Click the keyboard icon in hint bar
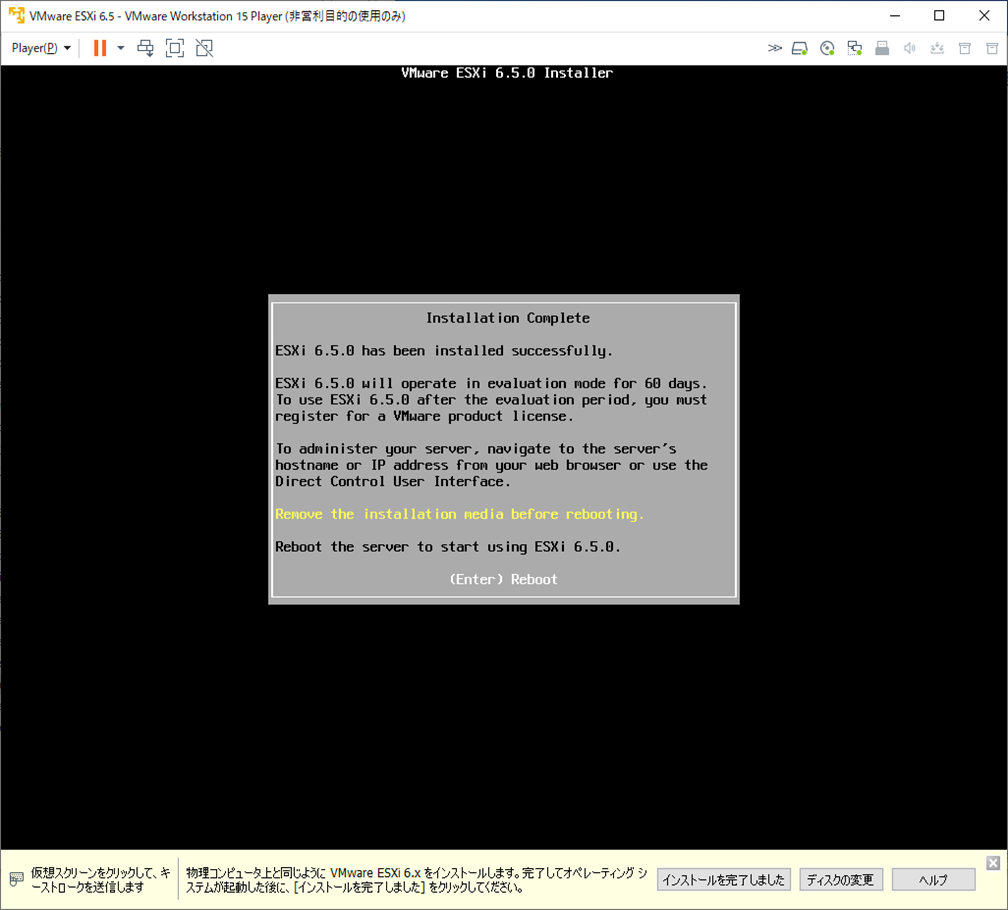 [x=17, y=879]
